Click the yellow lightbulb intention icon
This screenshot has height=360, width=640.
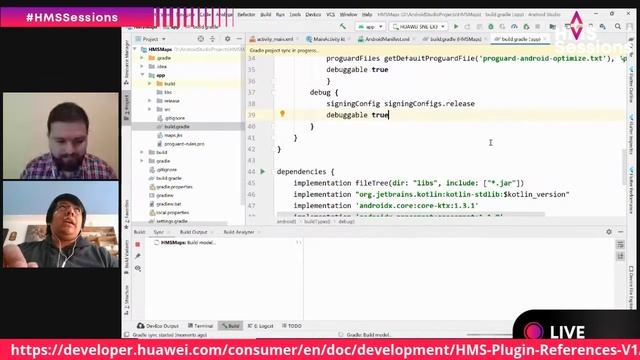tap(282, 114)
